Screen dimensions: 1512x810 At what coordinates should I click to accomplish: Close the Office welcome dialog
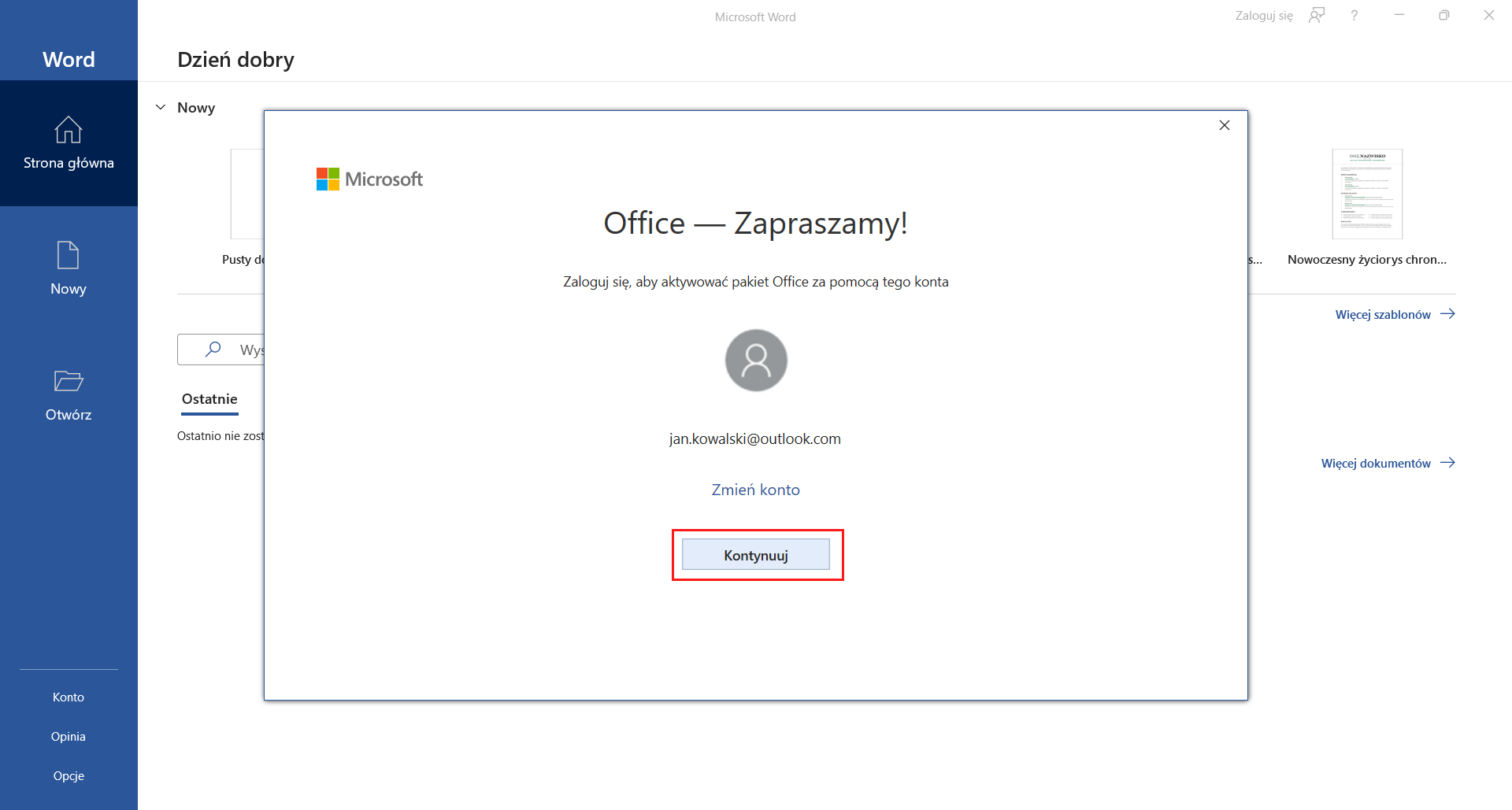[x=1225, y=125]
